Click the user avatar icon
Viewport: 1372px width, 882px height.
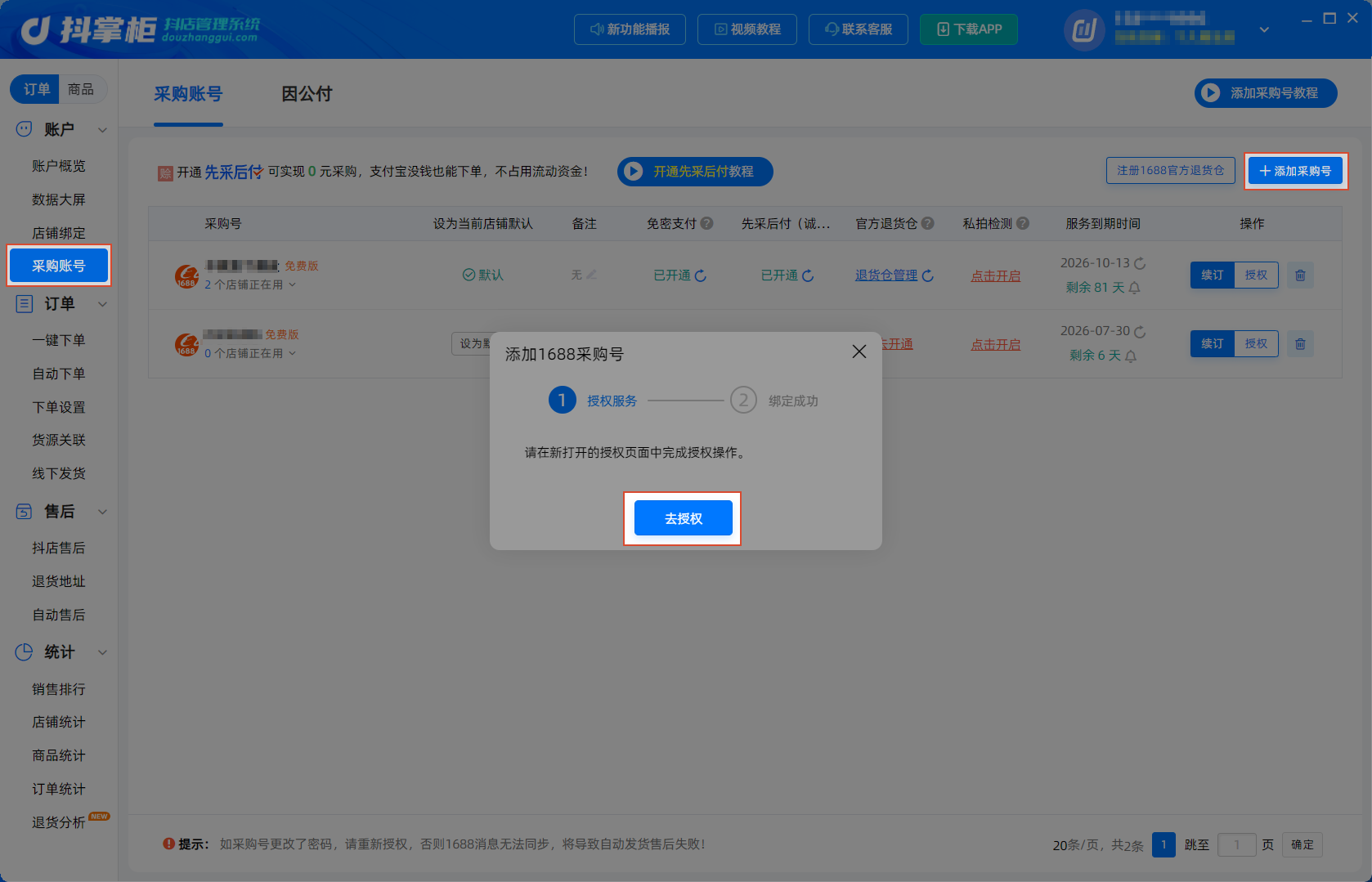(1084, 31)
